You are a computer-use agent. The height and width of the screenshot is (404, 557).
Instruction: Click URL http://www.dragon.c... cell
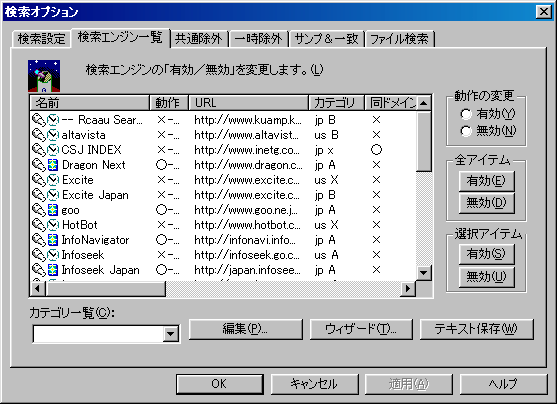point(248,165)
